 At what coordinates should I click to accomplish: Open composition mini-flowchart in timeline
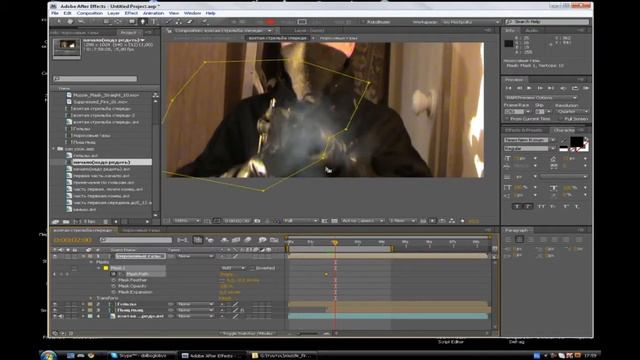[182, 240]
